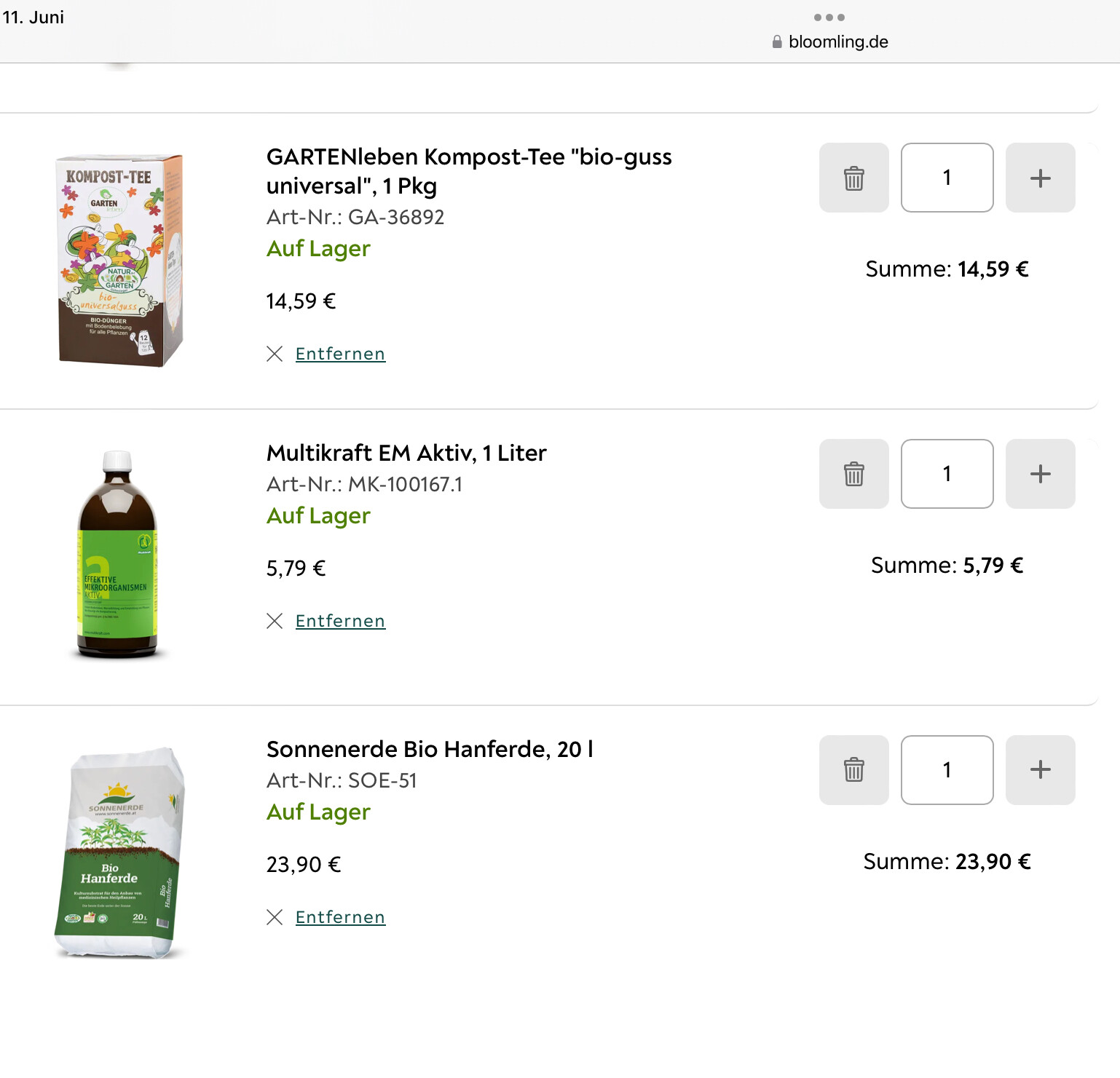The image size is (1120, 1078).
Task: Click trash icon for GARTENleben Kompost-Tee
Action: click(x=853, y=178)
